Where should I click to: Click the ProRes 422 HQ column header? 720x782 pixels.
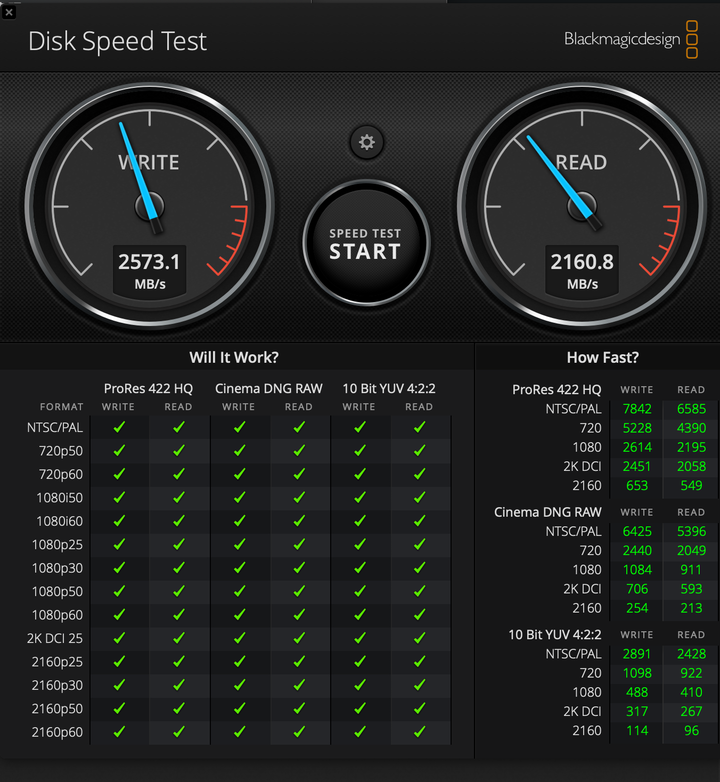[x=148, y=389]
